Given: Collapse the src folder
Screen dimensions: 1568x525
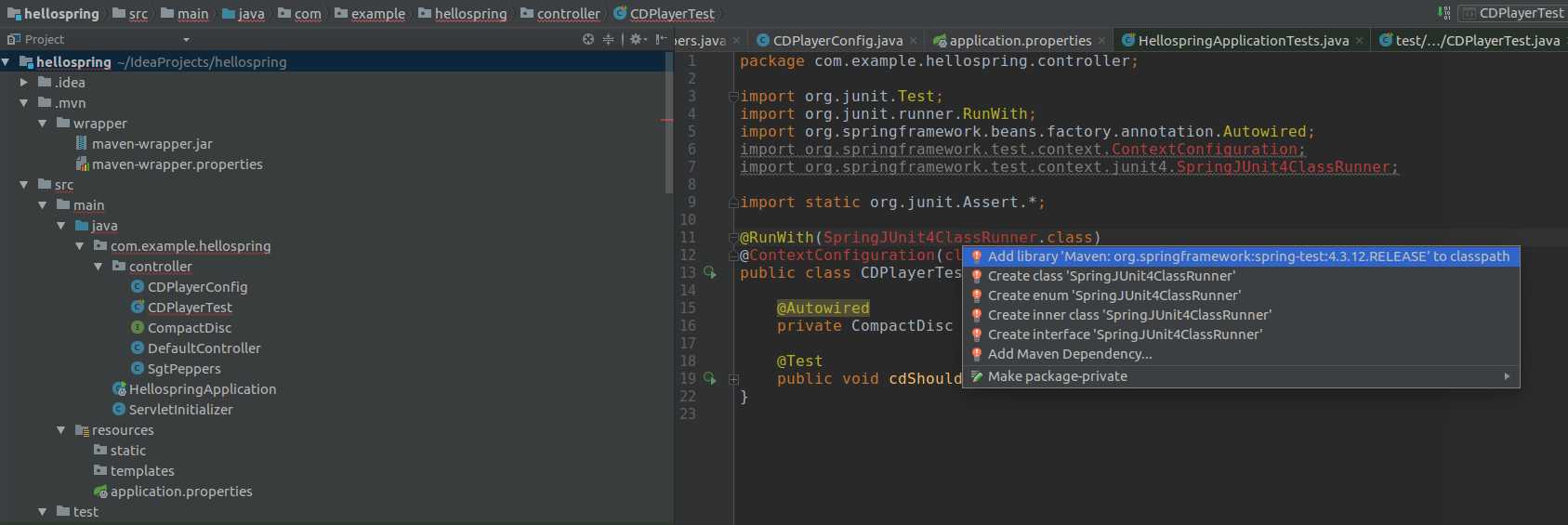Looking at the screenshot, I should tap(24, 185).
